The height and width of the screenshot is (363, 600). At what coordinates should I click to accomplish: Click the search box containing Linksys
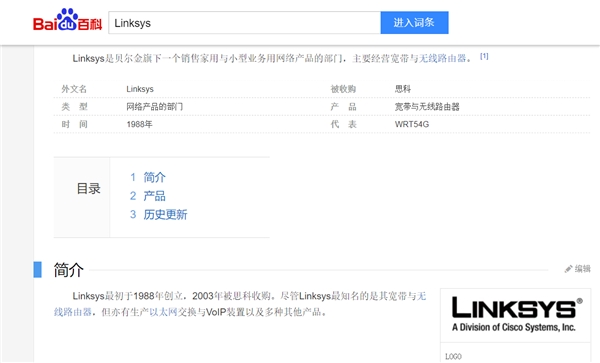(x=245, y=23)
